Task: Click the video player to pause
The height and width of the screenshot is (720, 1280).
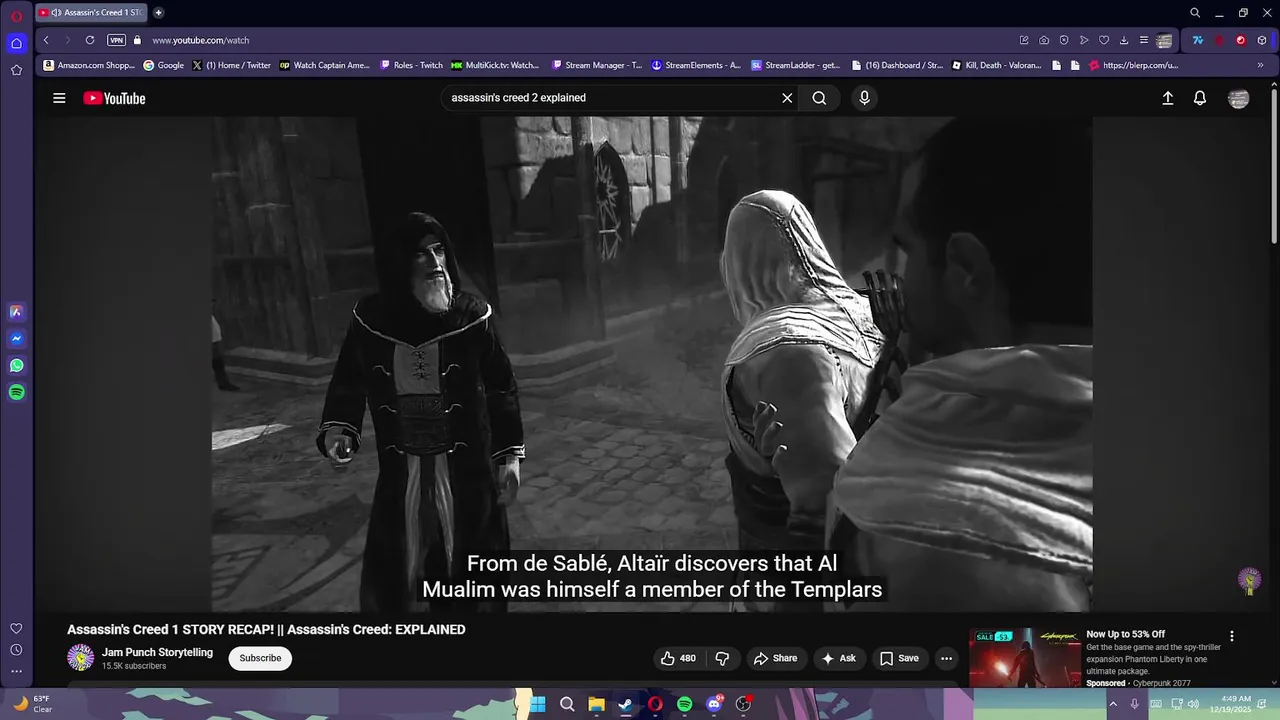Action: click(651, 364)
